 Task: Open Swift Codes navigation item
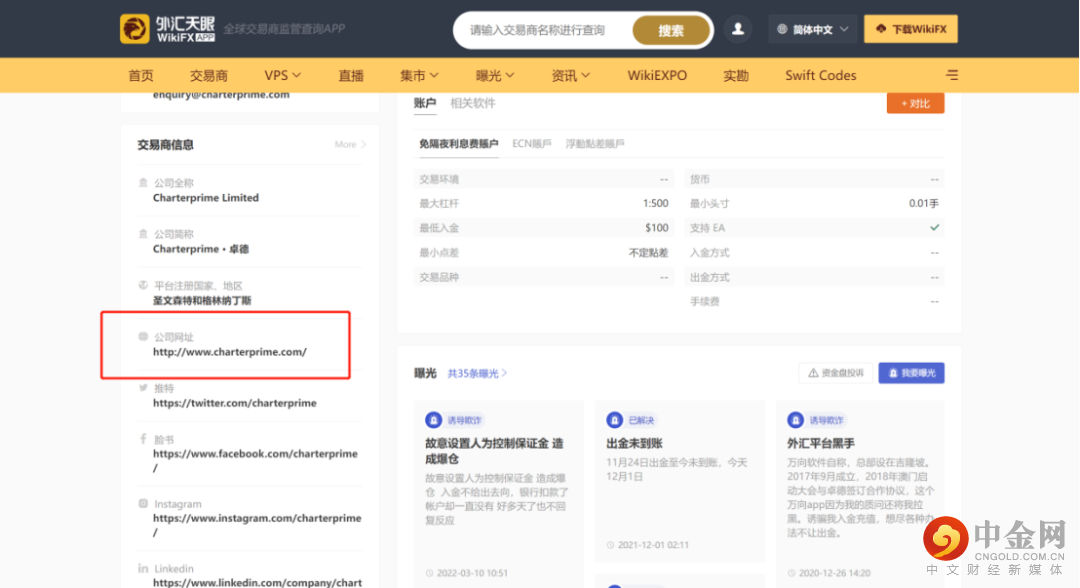tap(821, 75)
